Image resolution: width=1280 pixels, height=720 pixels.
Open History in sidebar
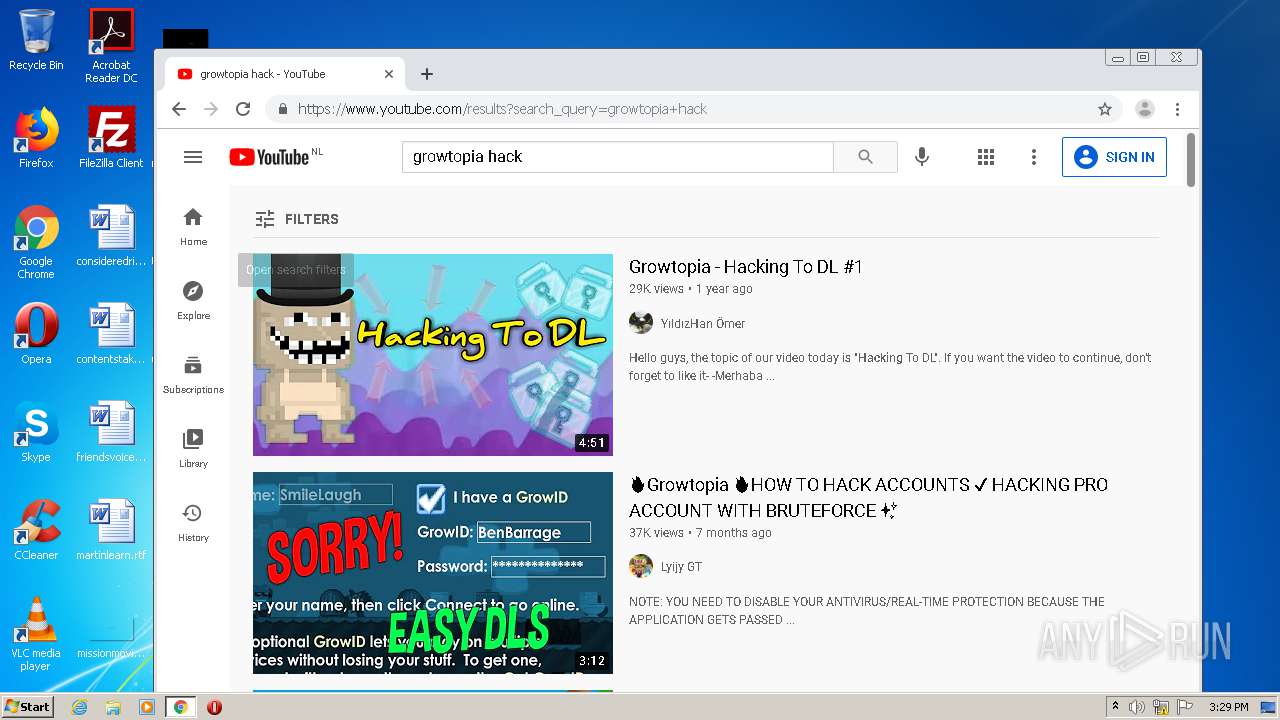[193, 523]
